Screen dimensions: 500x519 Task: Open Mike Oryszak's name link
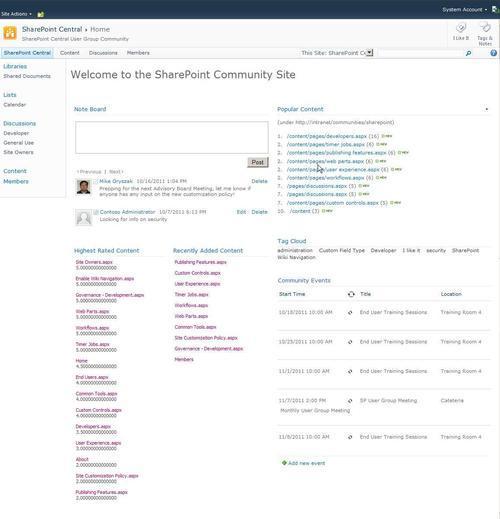(x=116, y=181)
